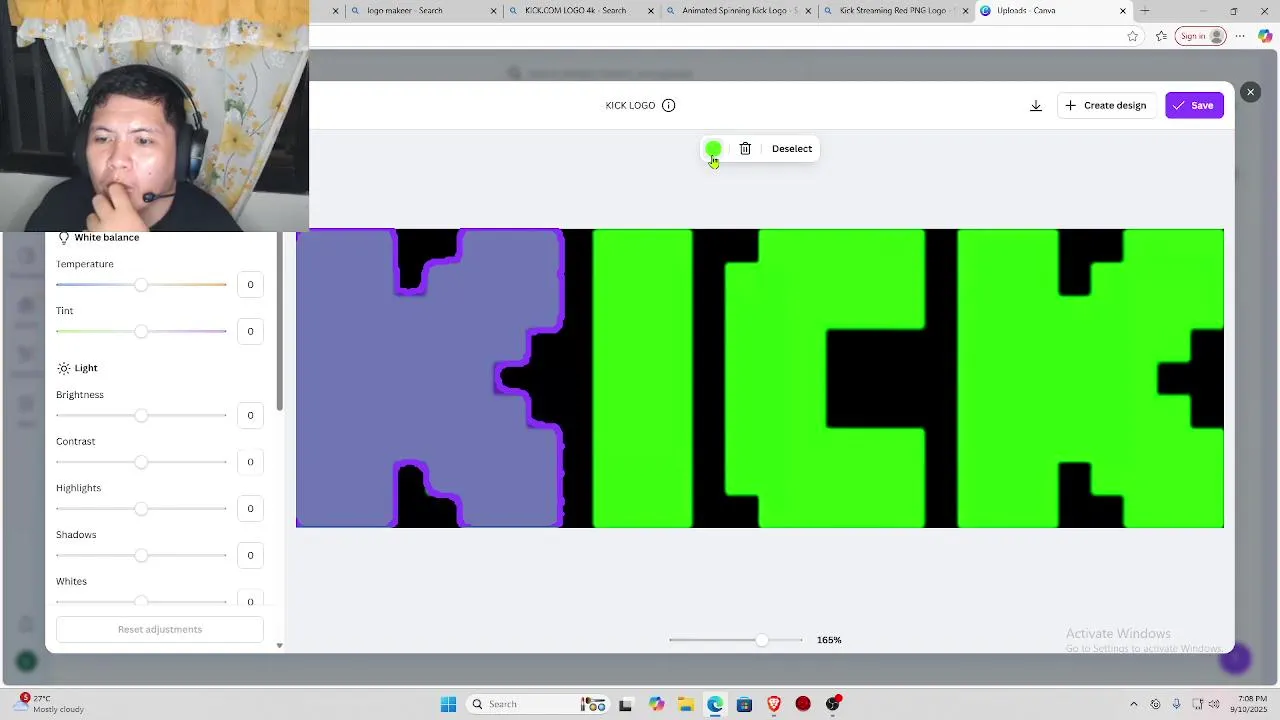This screenshot has width=1280, height=720.
Task: Open the info icon beside KICK LOGO
Action: point(669,105)
